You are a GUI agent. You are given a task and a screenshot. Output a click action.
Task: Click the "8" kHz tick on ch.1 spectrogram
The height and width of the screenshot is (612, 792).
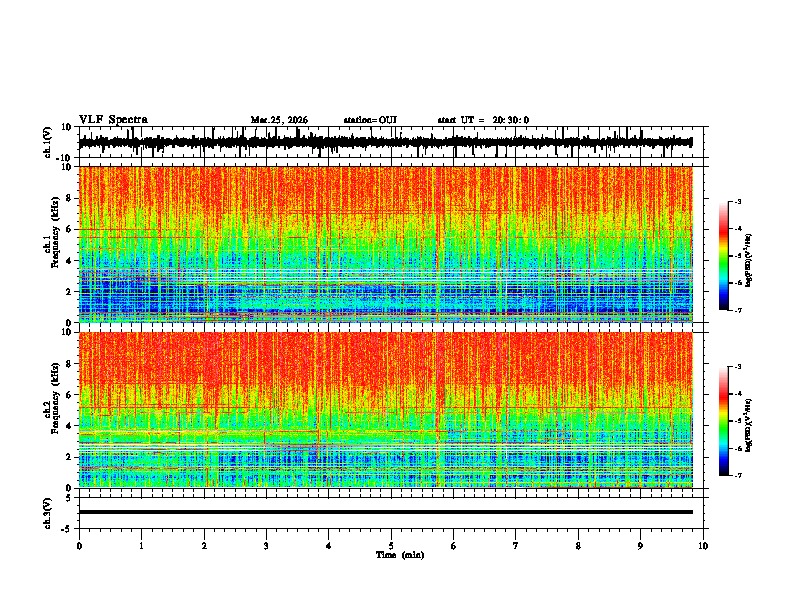point(70,198)
